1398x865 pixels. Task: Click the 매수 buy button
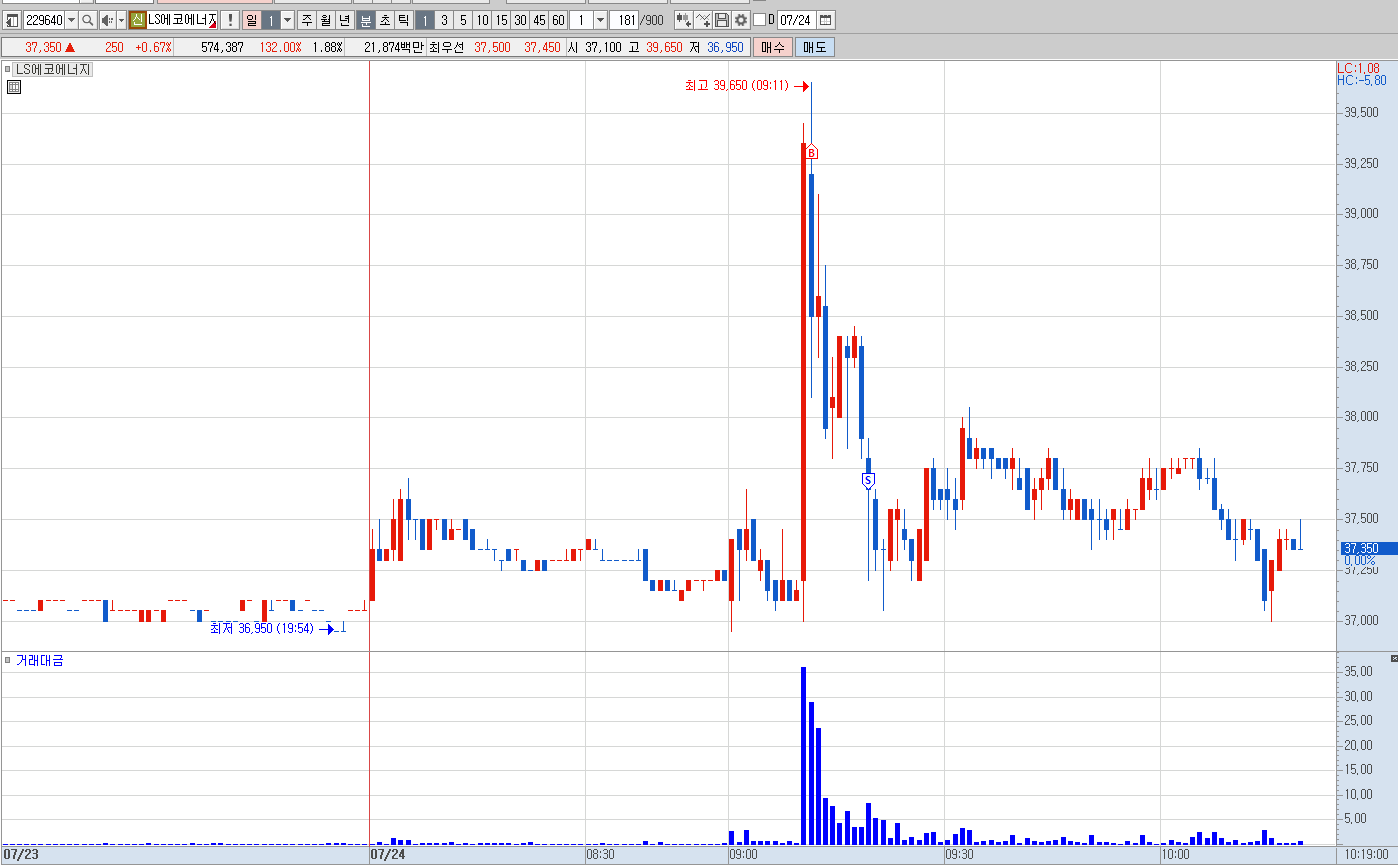[x=773, y=47]
